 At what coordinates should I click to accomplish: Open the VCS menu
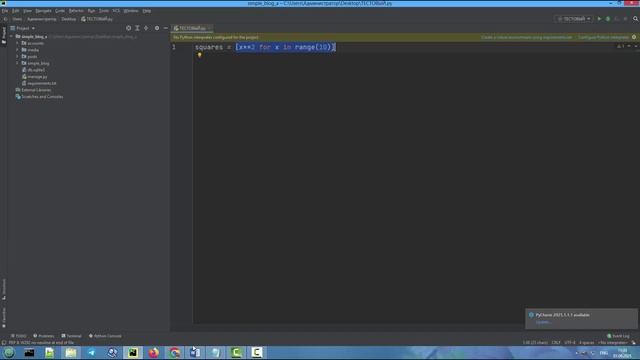(x=116, y=11)
